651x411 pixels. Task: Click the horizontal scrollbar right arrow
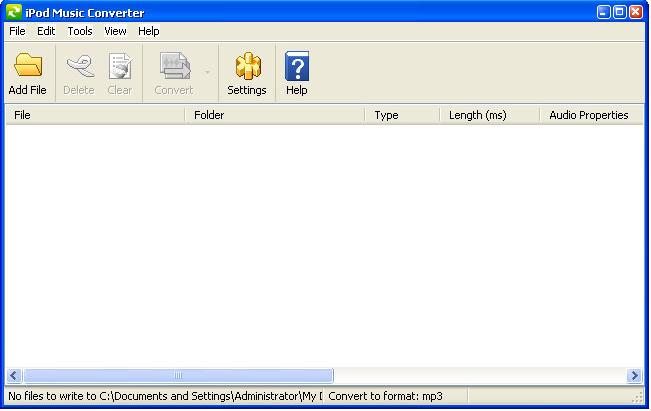tap(634, 376)
